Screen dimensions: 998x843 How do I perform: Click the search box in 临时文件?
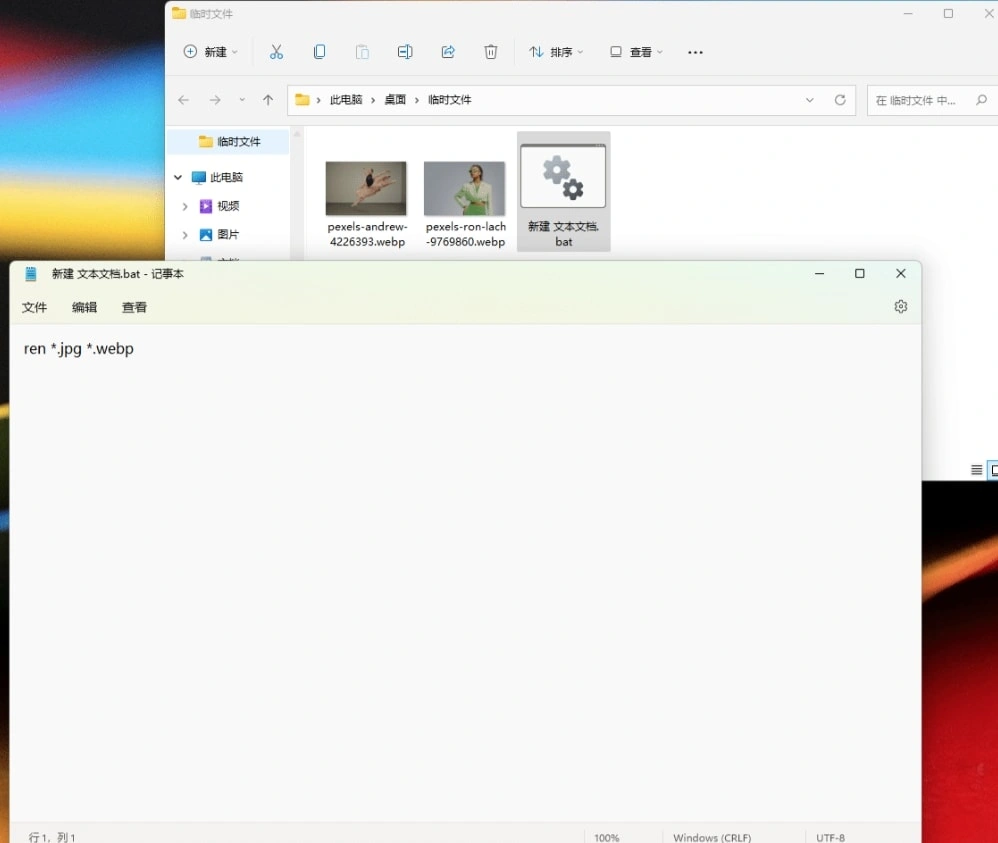tap(920, 100)
